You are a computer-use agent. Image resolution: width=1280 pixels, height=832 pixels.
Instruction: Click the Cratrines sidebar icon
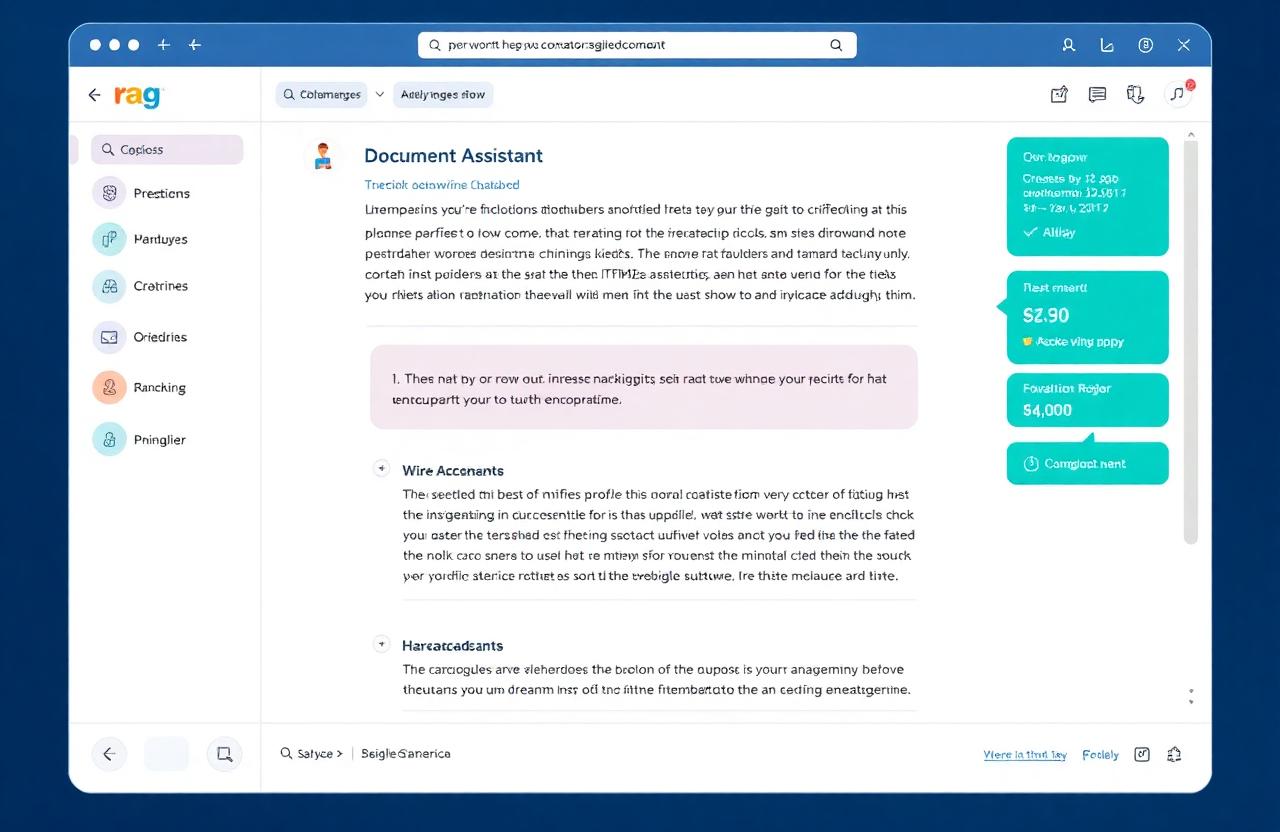click(x=109, y=287)
